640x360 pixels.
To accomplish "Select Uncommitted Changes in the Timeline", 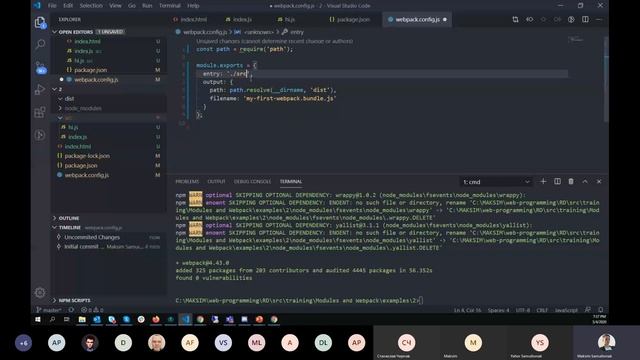I will point(109,237).
